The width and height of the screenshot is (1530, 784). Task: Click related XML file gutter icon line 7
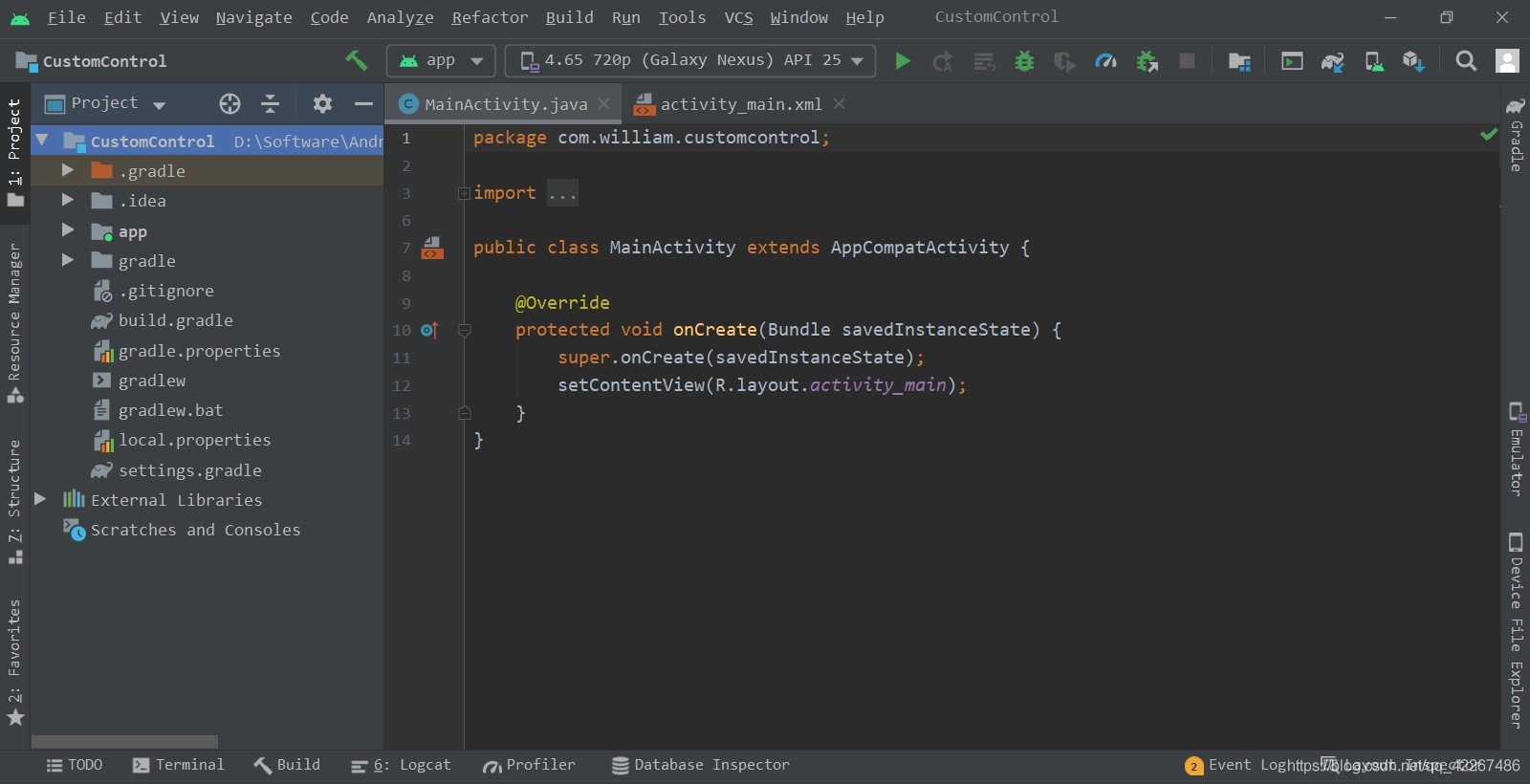[432, 248]
